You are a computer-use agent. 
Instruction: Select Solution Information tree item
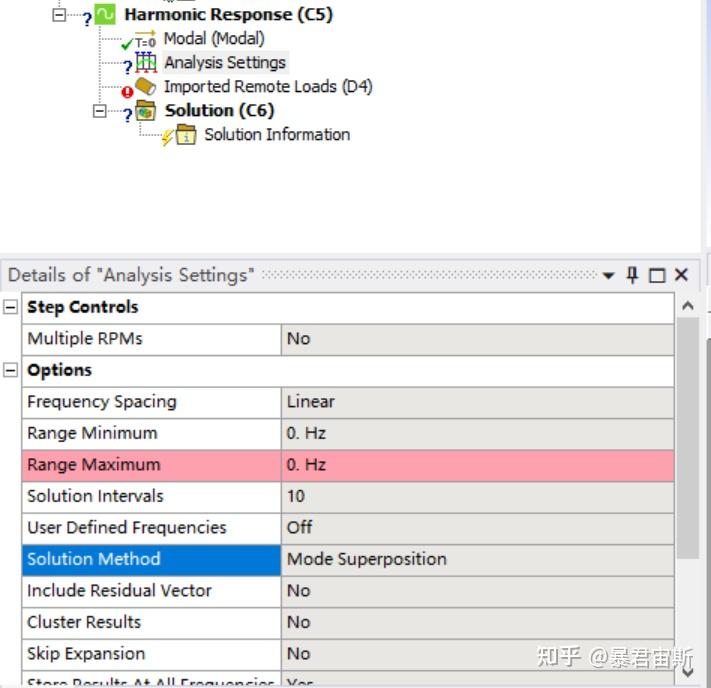tap(277, 135)
